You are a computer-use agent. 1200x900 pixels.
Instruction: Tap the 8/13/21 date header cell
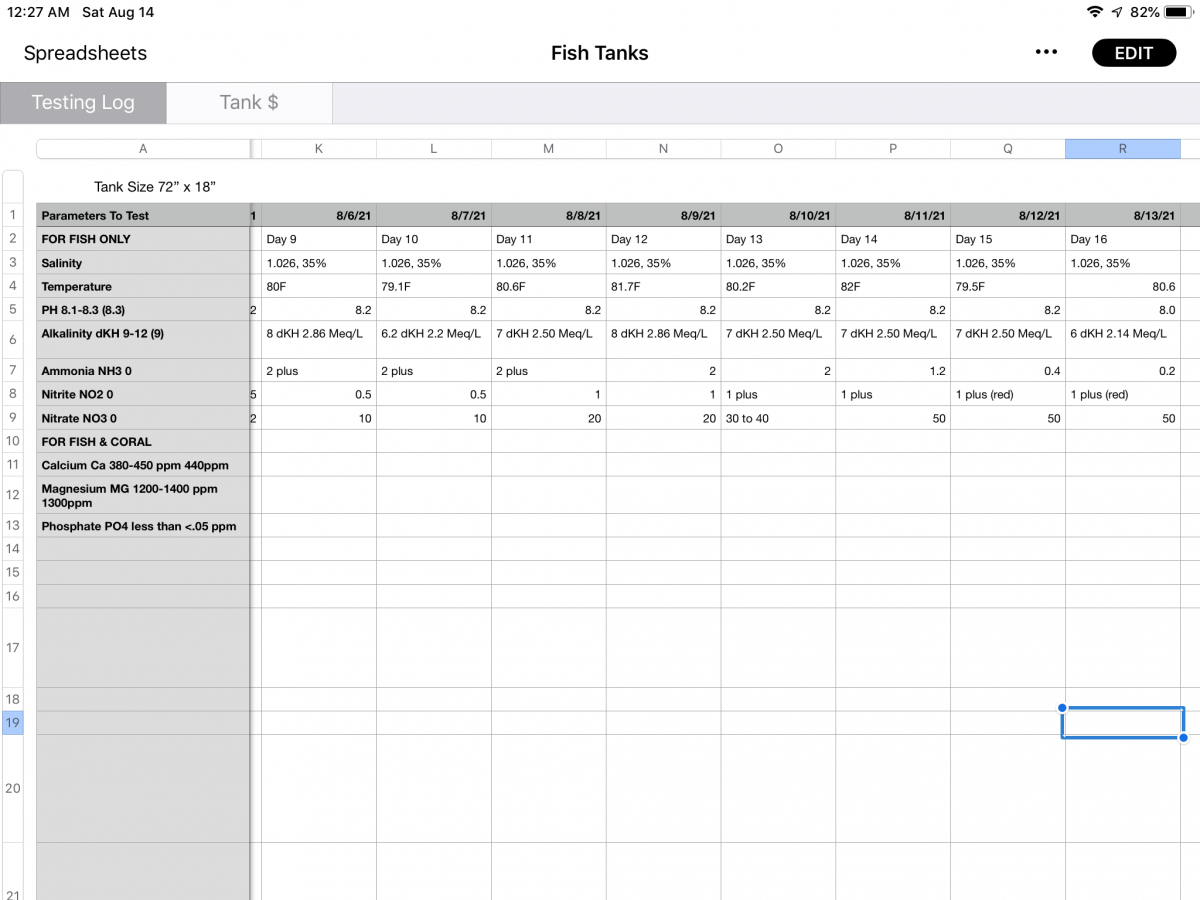pos(1122,215)
